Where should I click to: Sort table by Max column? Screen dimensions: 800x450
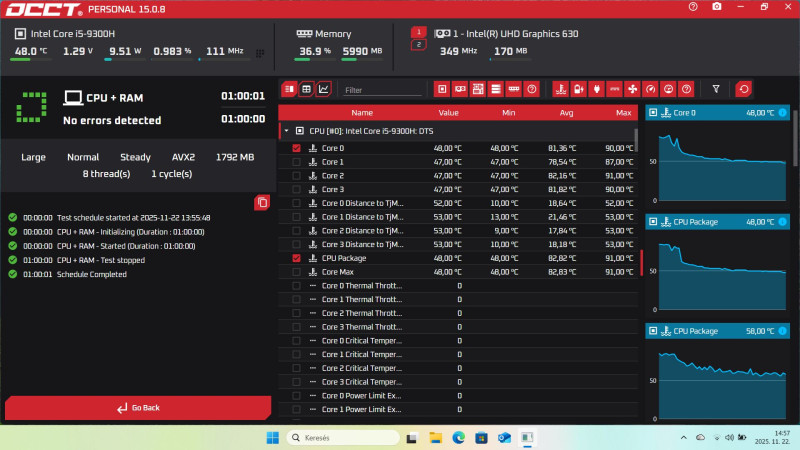[x=623, y=113]
